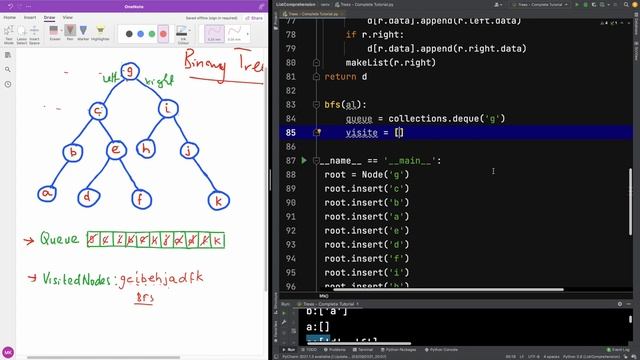
Task: Open Run tool window settings gear
Action: click(x=620, y=304)
